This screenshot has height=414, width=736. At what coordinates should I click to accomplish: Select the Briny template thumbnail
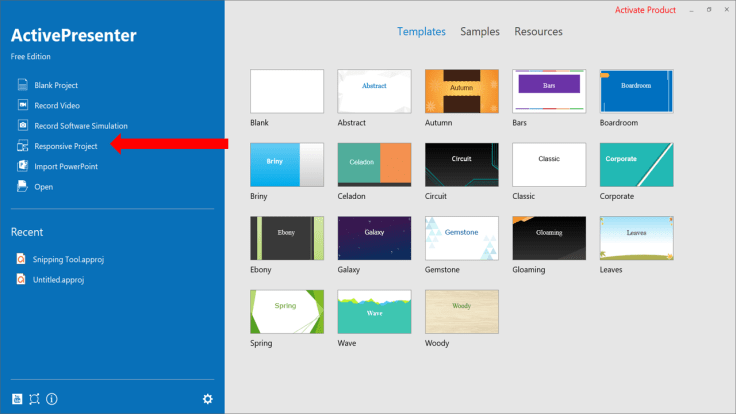coord(287,165)
